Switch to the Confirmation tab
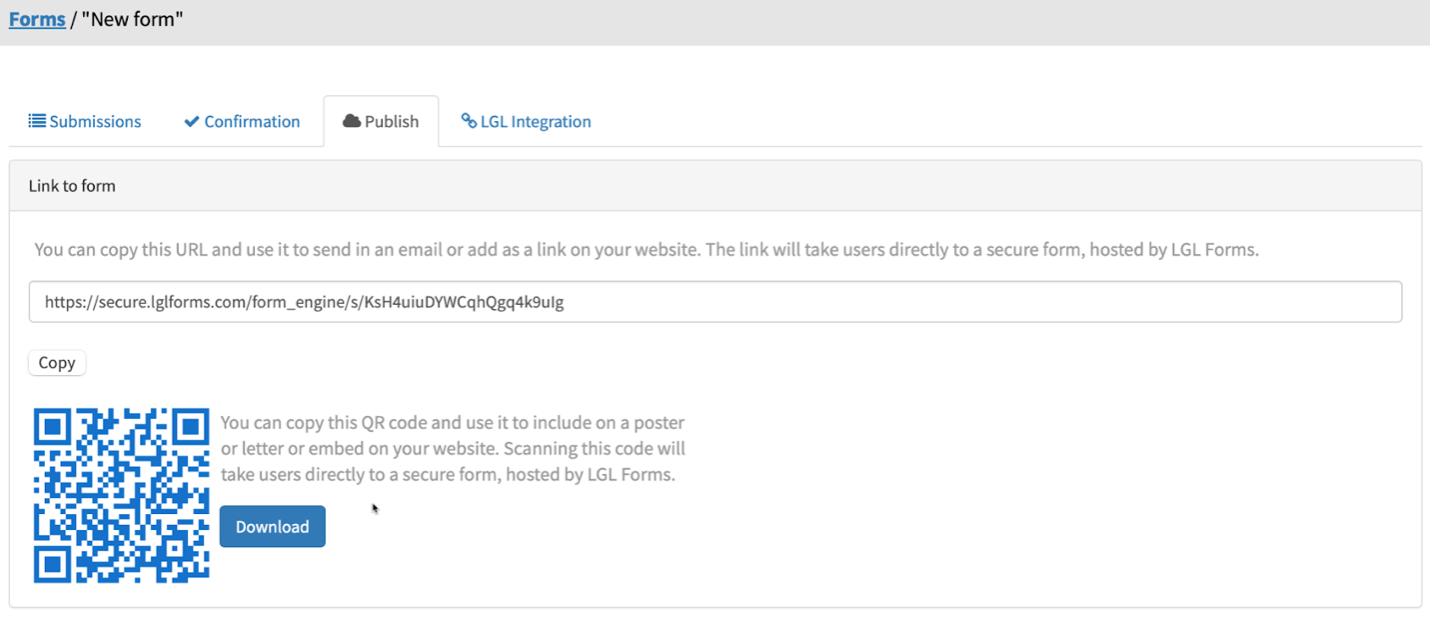 pos(252,121)
